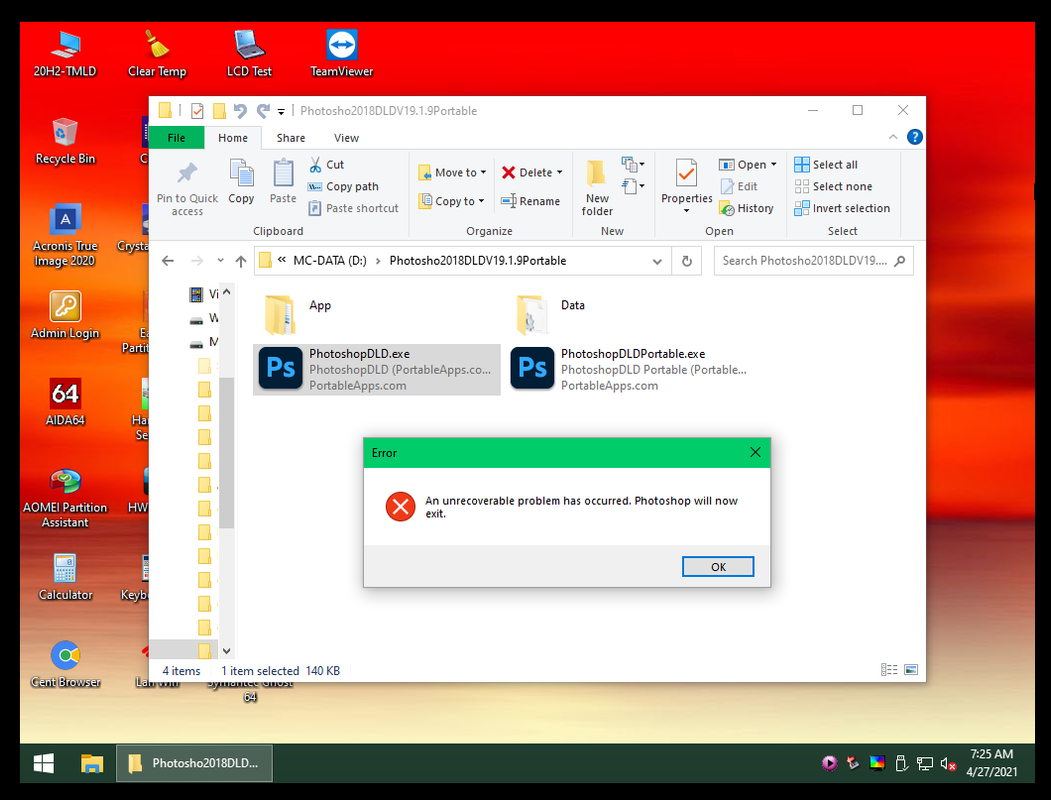Viewport: 1051px width, 800px height.
Task: Switch to the Home ribbon tab
Action: coord(233,137)
